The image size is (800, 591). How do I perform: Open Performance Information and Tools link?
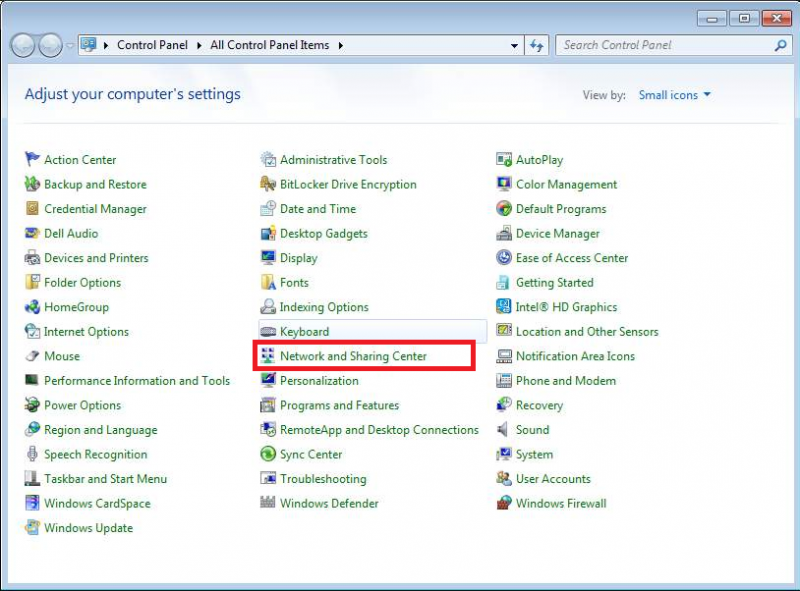pyautogui.click(x=137, y=381)
